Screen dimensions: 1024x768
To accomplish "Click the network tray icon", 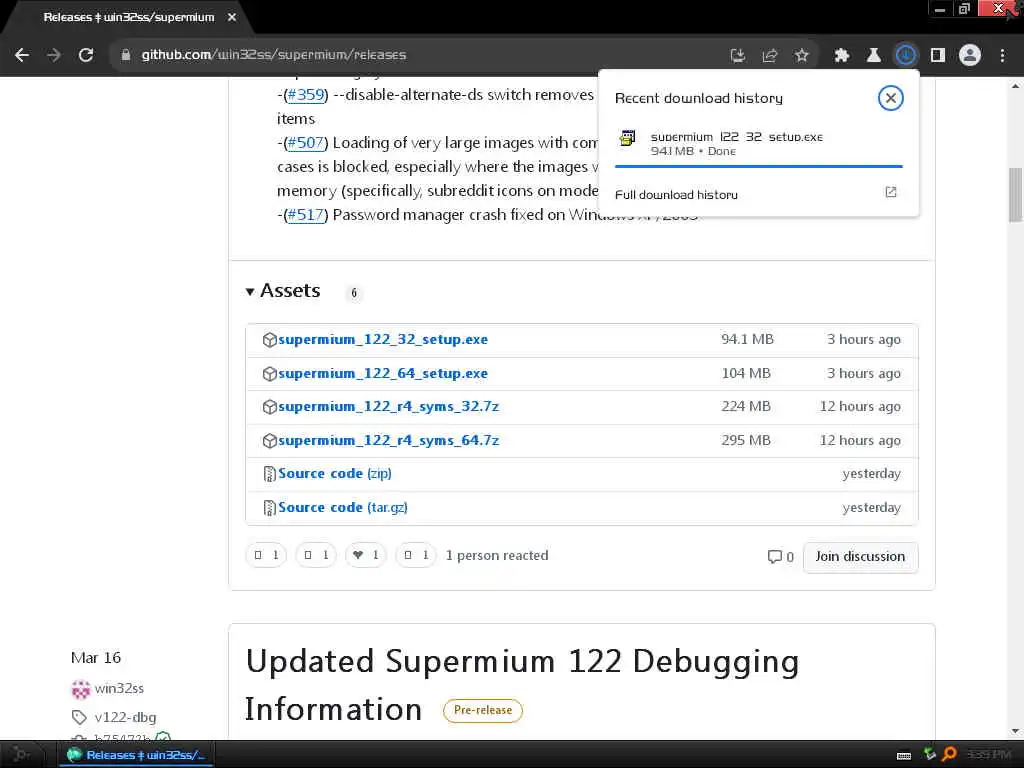I will coord(930,755).
